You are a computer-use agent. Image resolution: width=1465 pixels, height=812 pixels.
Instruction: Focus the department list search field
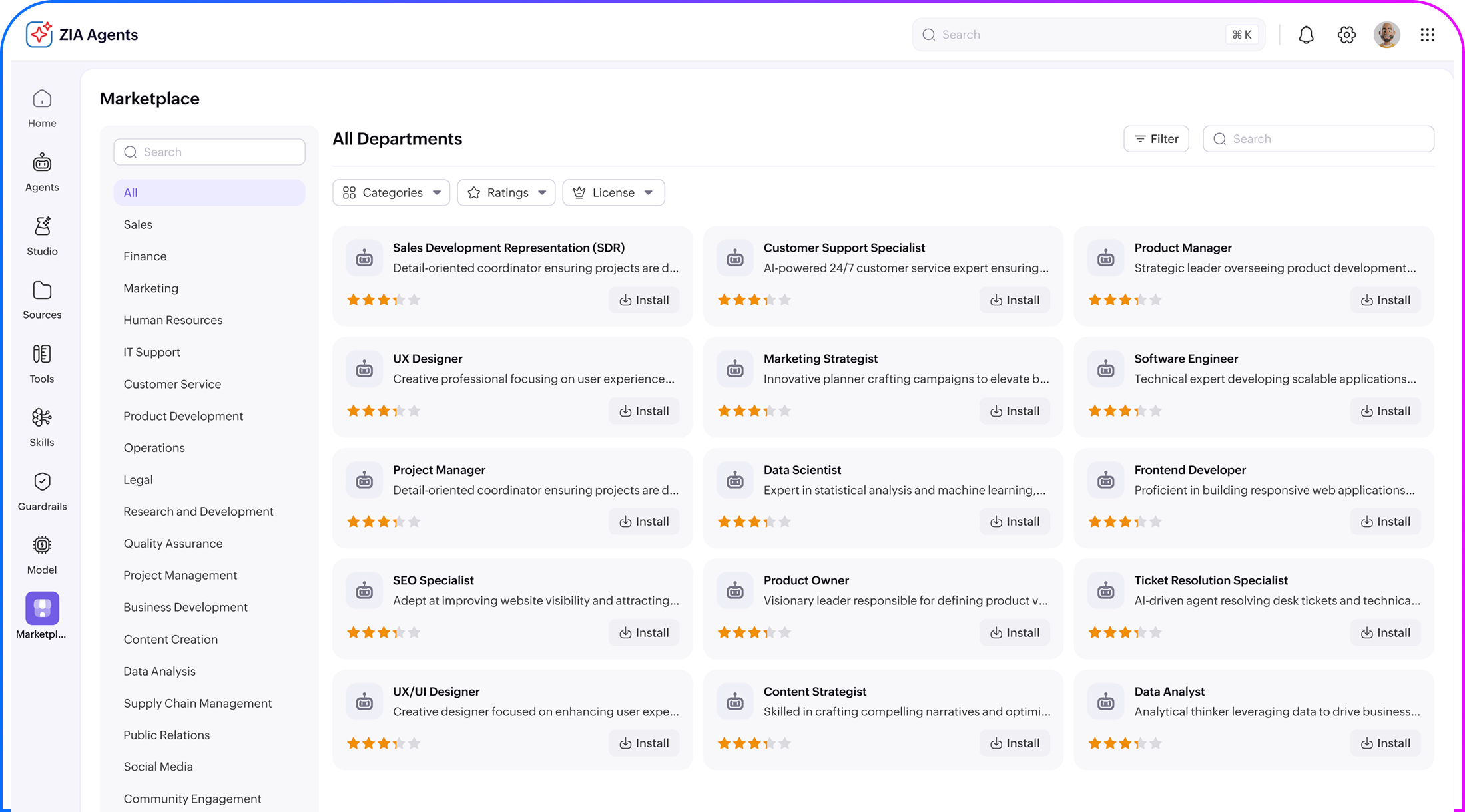point(209,152)
